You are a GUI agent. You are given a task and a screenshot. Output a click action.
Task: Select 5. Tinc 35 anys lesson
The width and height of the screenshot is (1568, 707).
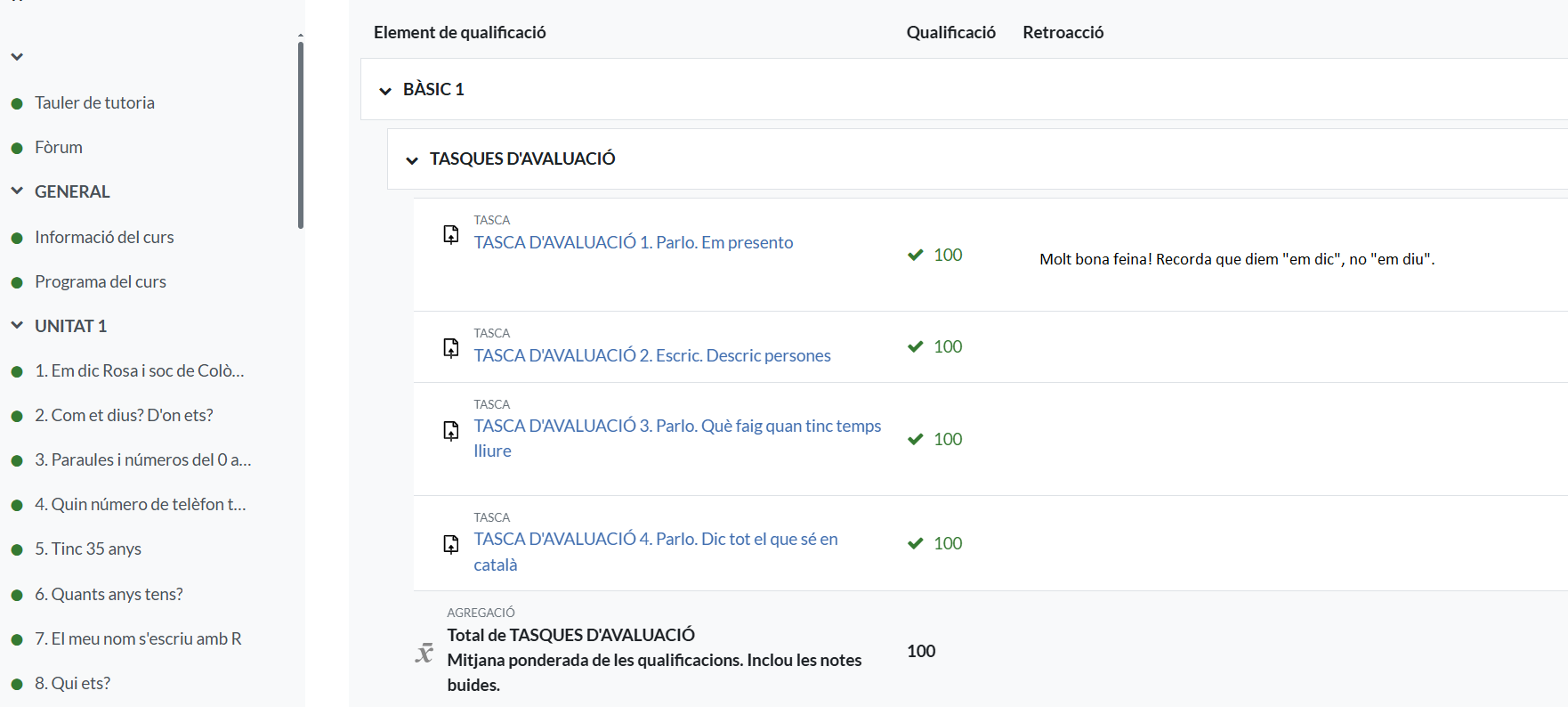click(87, 549)
